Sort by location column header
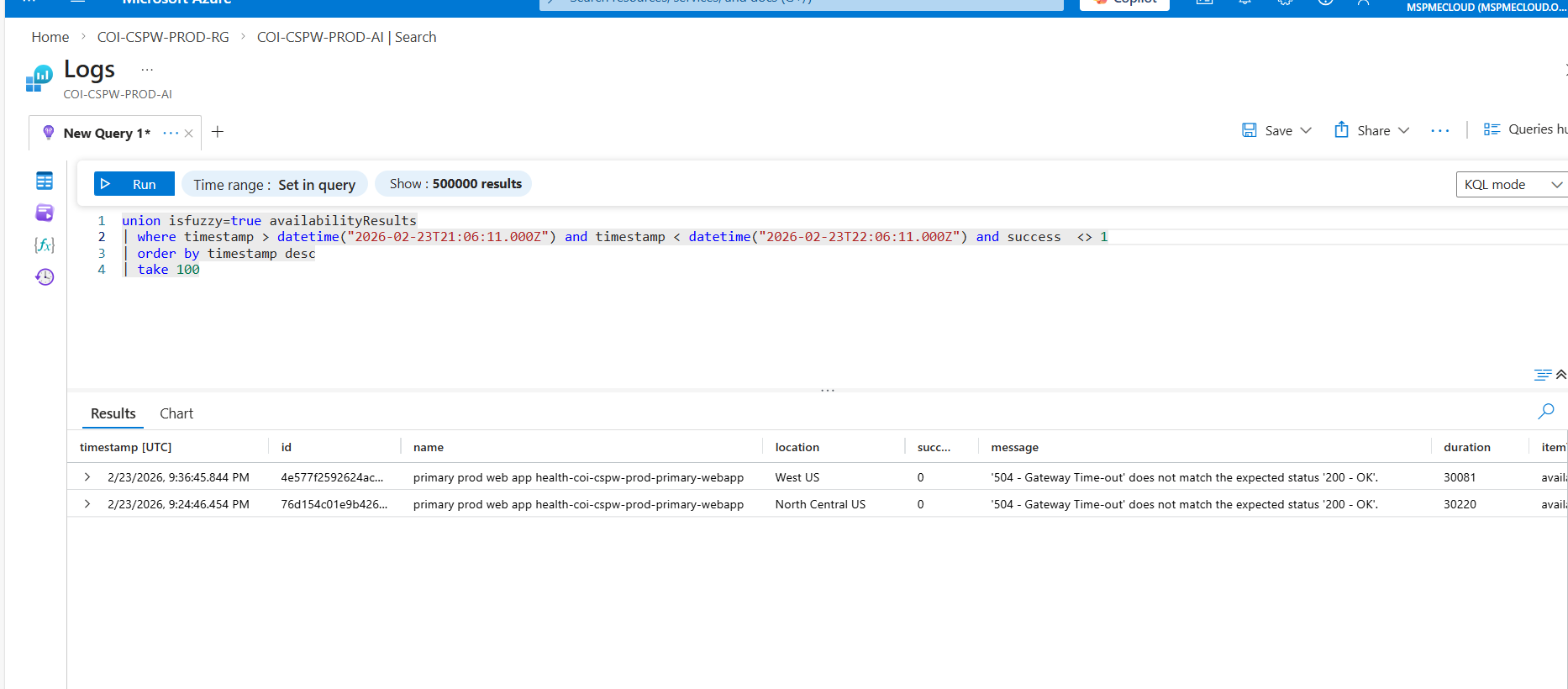 point(797,447)
